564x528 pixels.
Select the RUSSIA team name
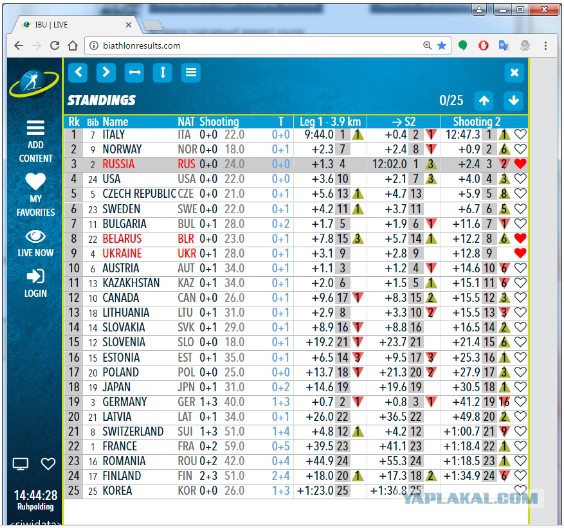(x=118, y=164)
